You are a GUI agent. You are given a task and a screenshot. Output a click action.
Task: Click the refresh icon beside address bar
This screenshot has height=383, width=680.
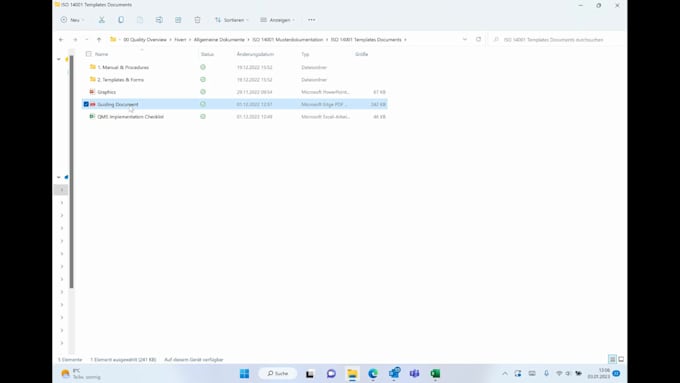click(x=478, y=39)
